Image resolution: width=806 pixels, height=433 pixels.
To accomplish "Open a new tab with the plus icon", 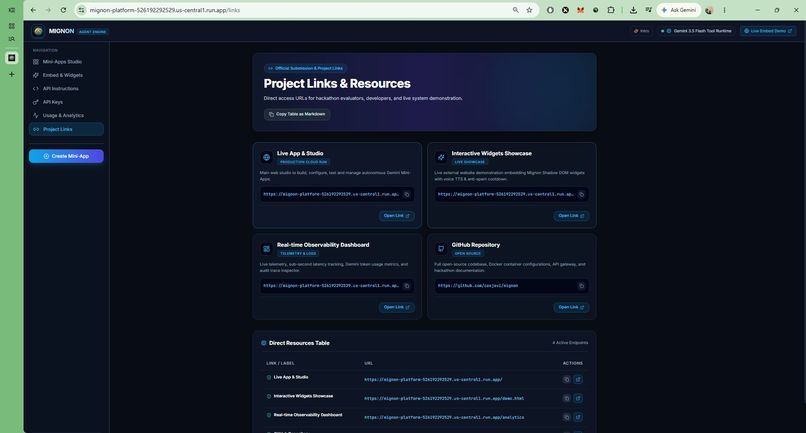I will 12,75.
